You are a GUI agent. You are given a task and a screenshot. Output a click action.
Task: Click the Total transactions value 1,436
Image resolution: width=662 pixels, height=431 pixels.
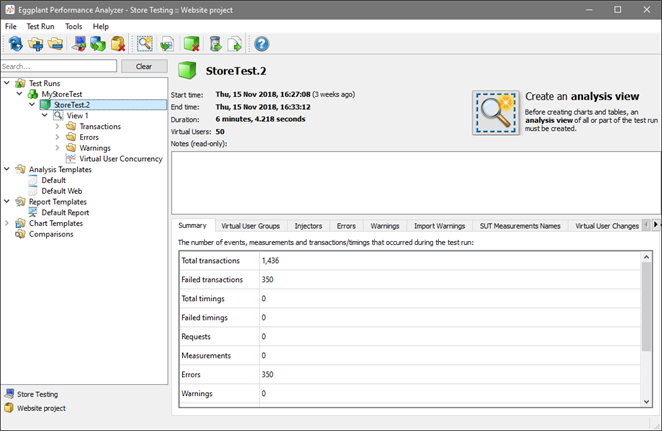click(270, 260)
